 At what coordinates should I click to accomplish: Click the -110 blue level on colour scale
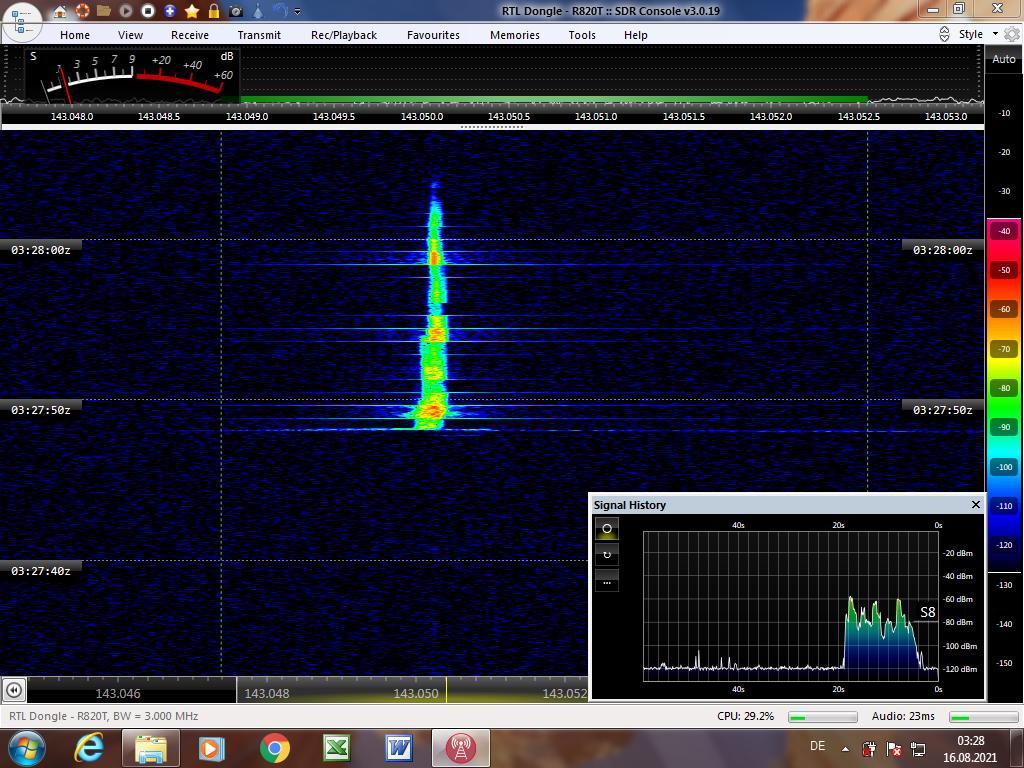pyautogui.click(x=1004, y=506)
